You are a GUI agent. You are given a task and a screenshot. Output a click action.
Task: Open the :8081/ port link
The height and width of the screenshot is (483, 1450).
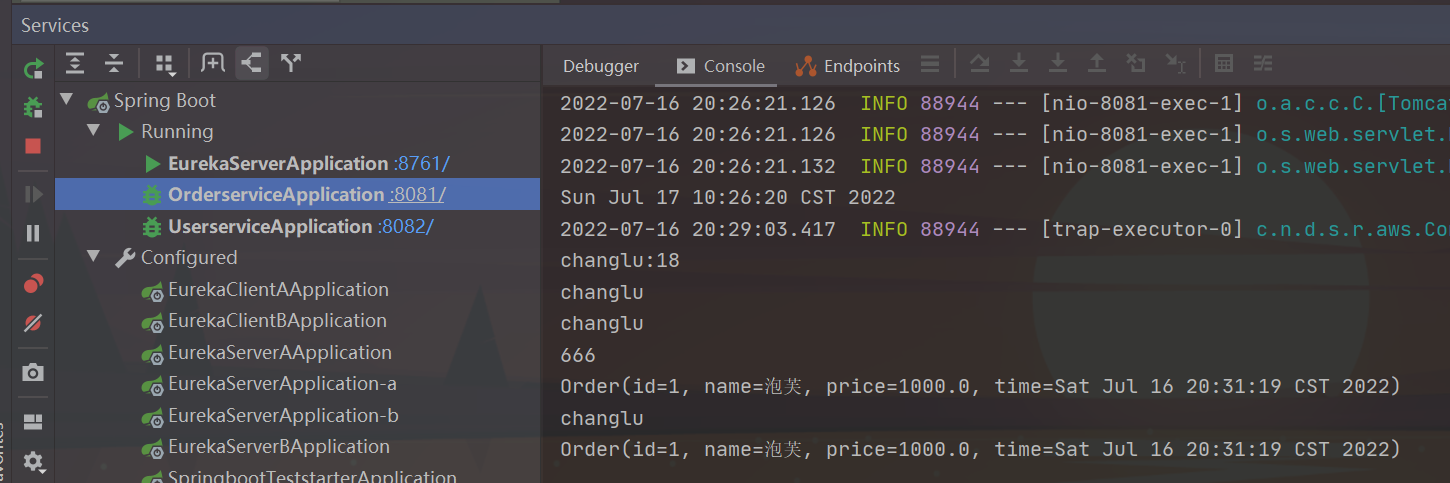[x=417, y=194]
